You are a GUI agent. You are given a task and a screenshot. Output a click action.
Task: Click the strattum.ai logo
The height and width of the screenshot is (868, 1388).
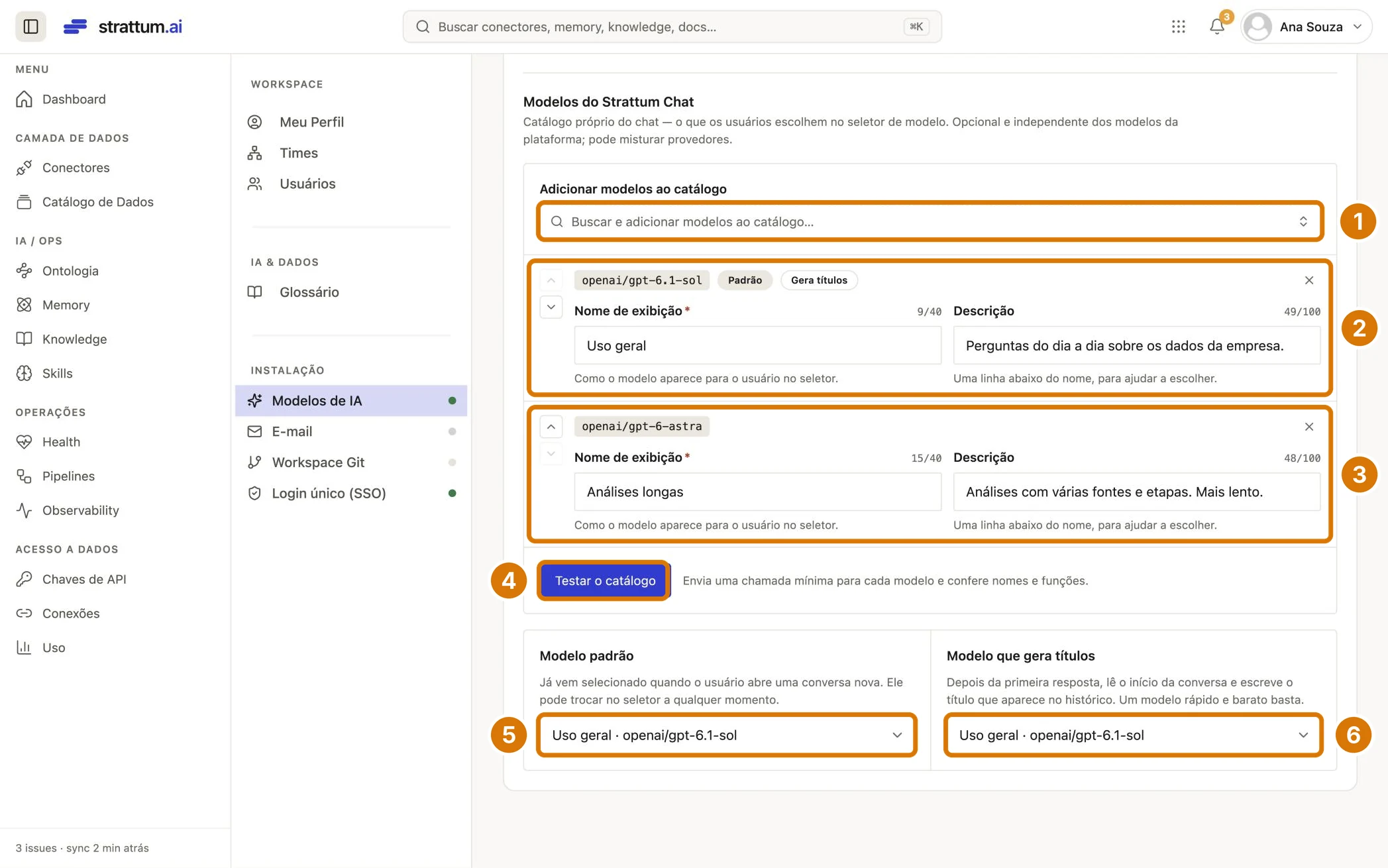click(123, 27)
